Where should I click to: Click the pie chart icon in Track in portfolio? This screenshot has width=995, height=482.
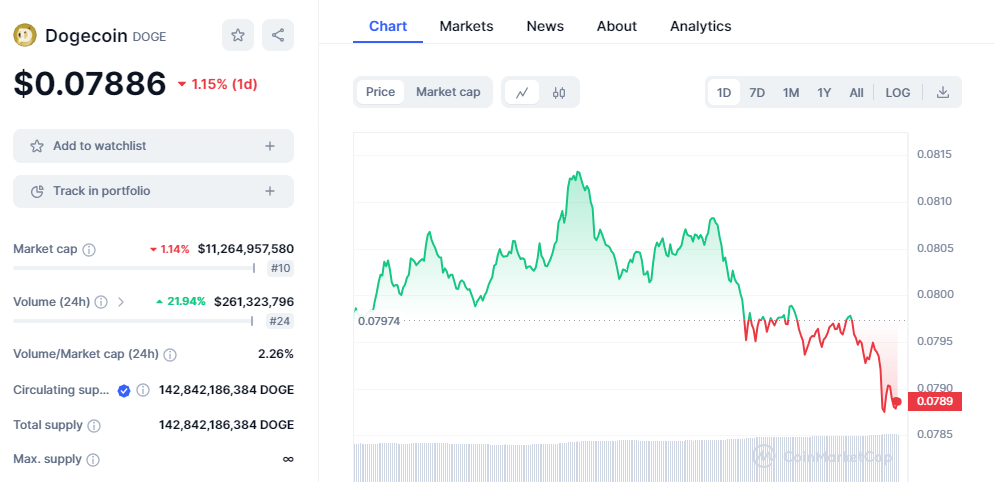pos(37,191)
